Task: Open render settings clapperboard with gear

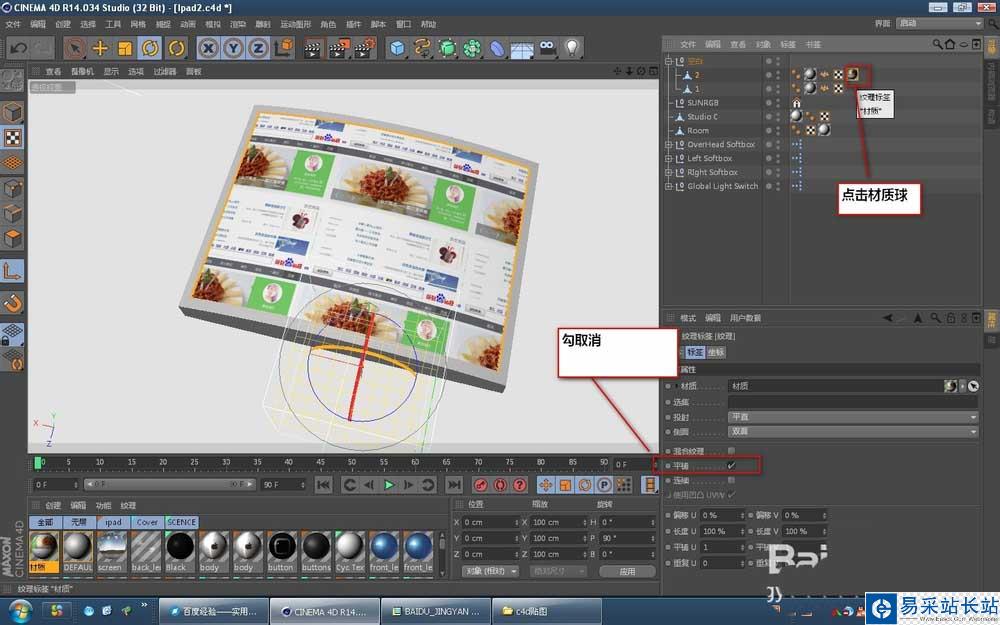Action: (365, 48)
